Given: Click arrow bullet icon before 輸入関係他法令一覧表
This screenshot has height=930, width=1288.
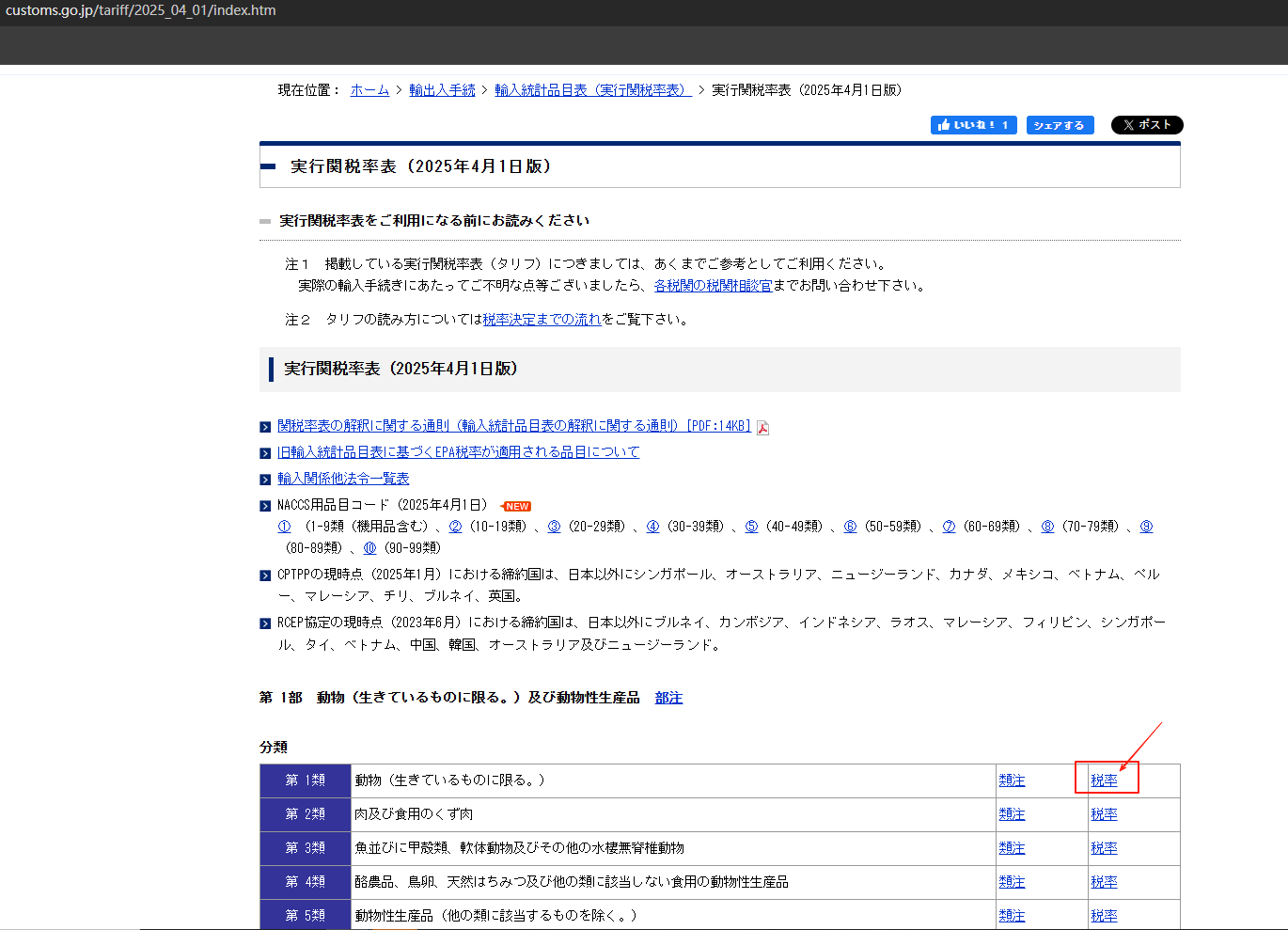Looking at the screenshot, I should pos(265,480).
